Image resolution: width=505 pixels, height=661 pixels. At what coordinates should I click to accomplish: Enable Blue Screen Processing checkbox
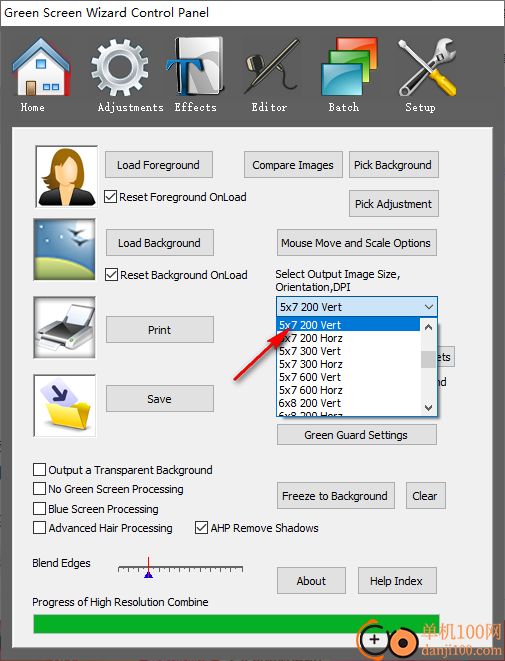coord(40,508)
